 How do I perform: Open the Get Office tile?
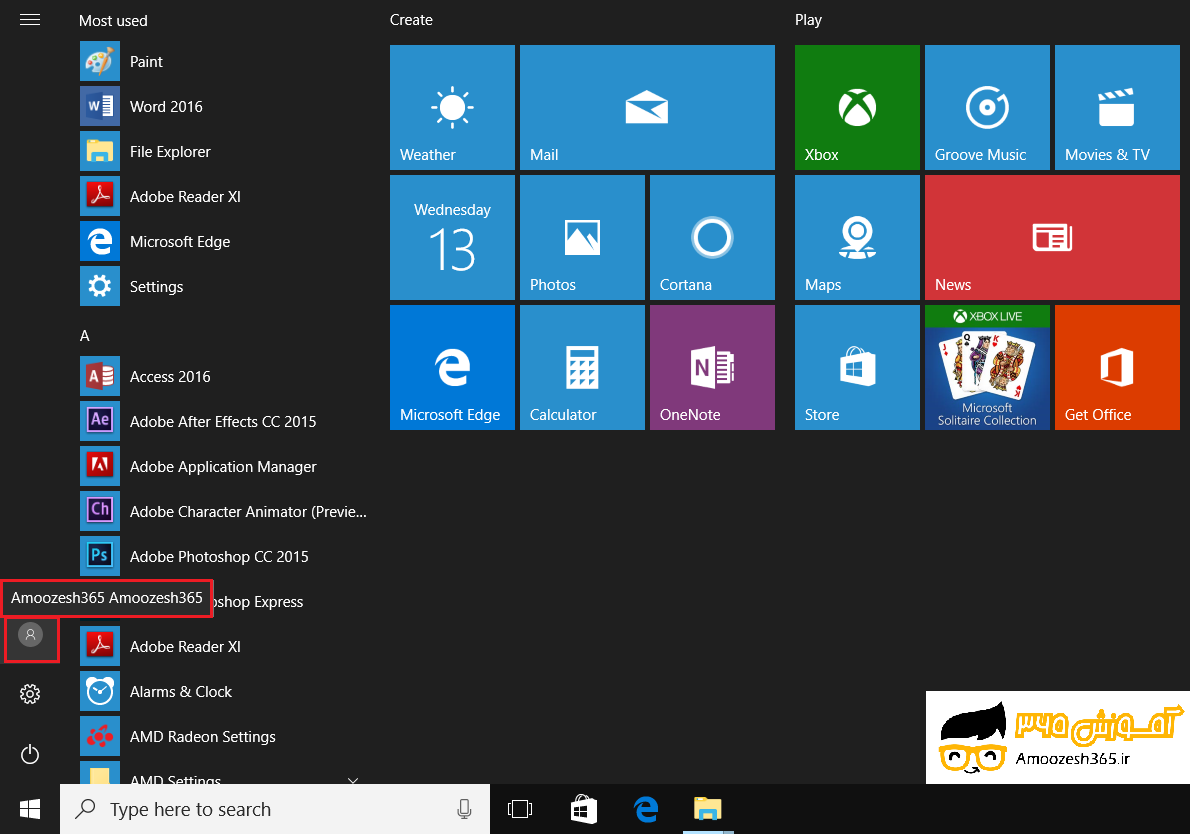tap(1117, 367)
